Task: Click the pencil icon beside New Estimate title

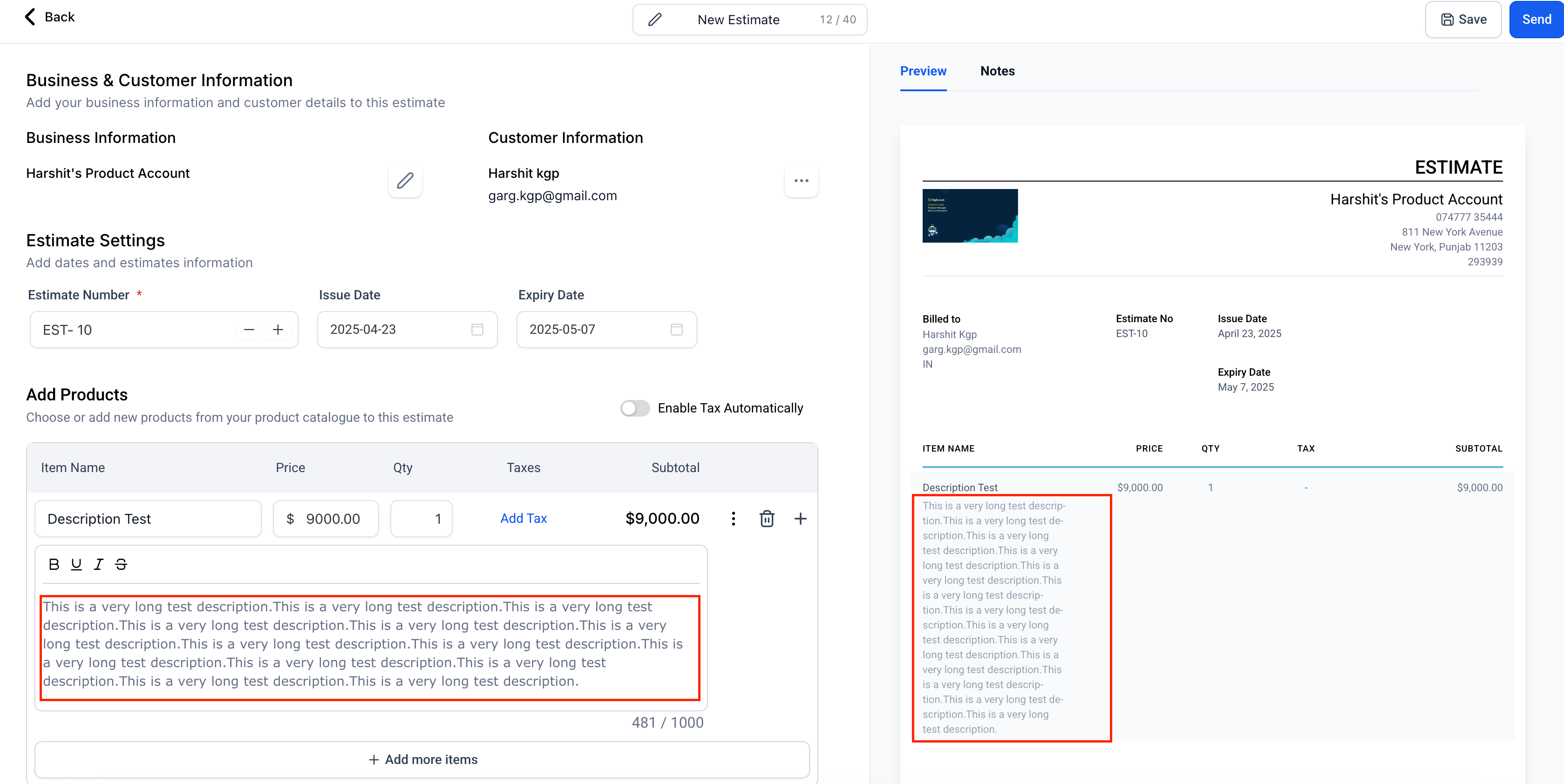Action: 654,20
